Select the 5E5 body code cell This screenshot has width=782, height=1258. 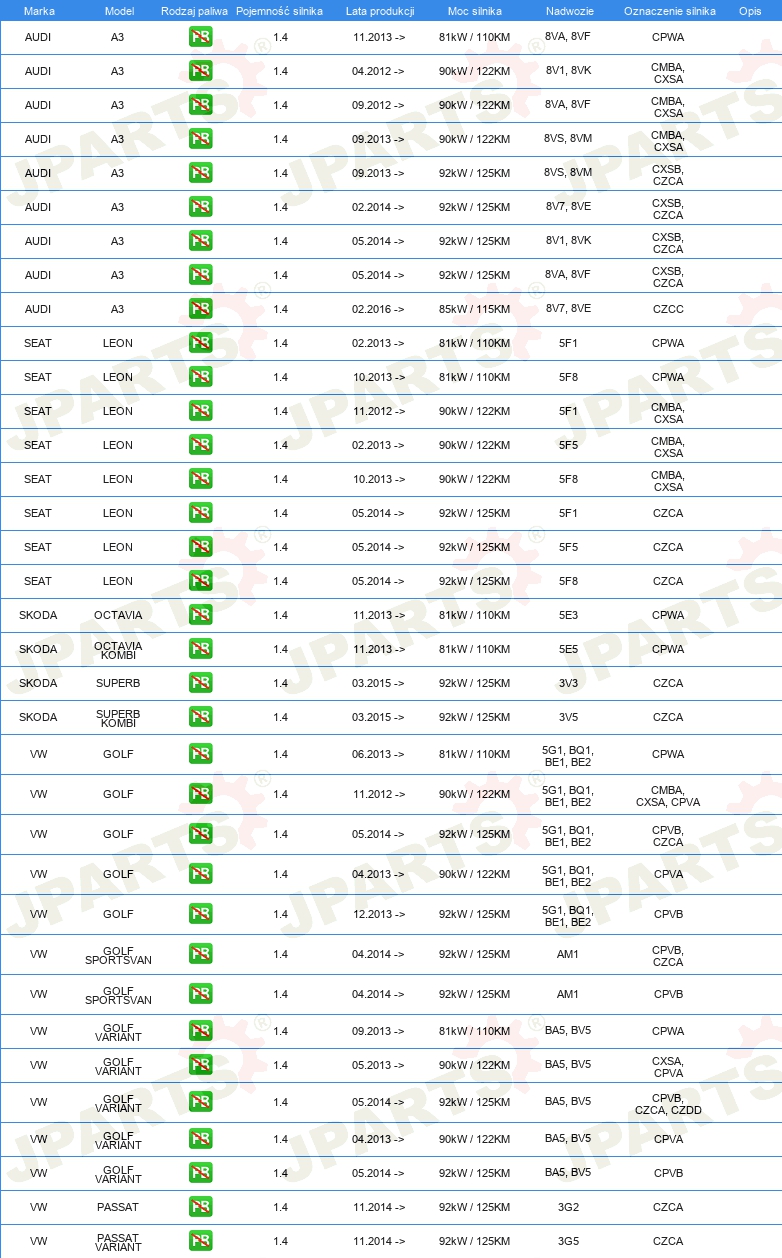pos(568,649)
